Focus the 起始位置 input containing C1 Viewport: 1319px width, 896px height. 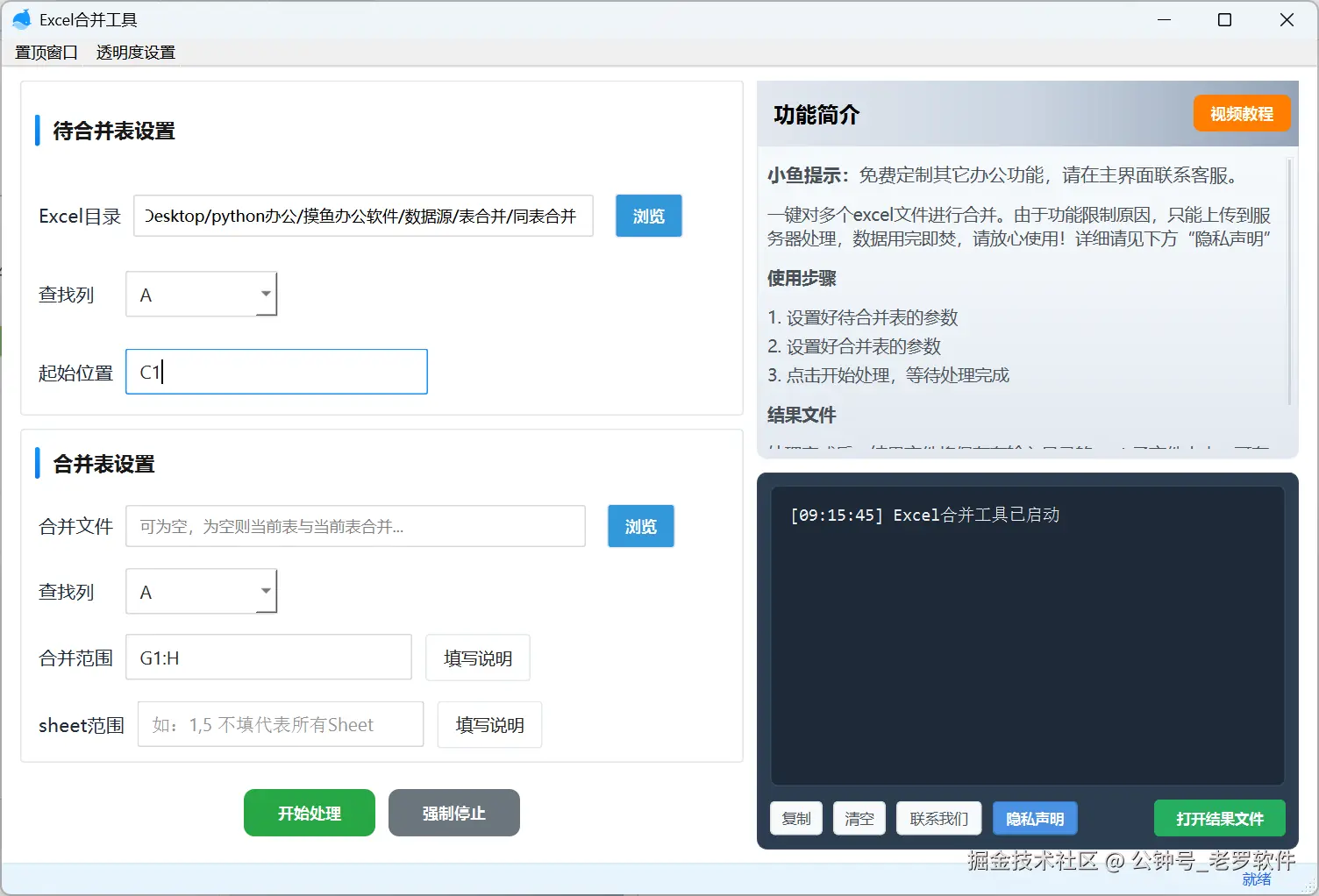click(276, 372)
